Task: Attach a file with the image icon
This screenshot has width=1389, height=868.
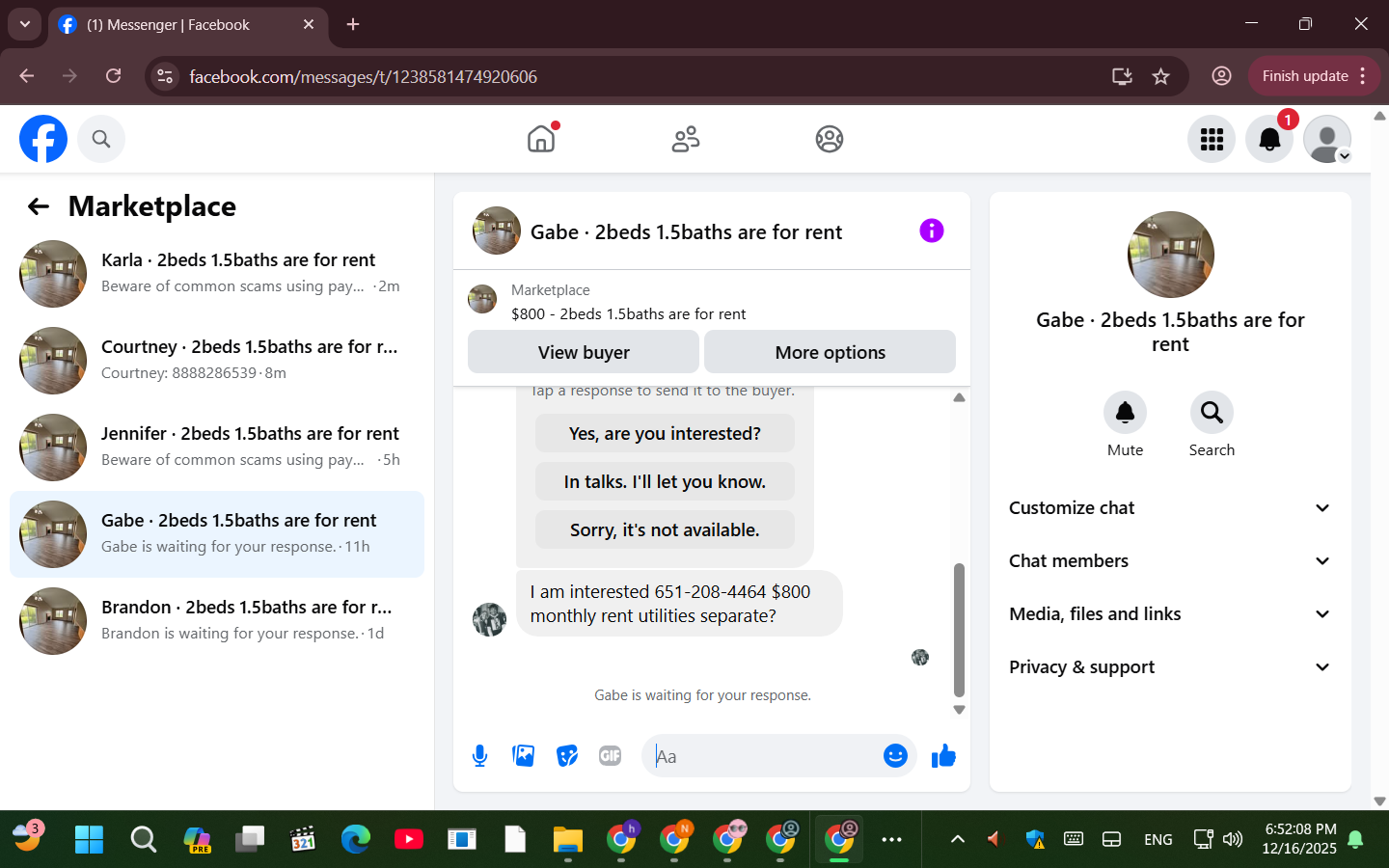Action: [524, 756]
